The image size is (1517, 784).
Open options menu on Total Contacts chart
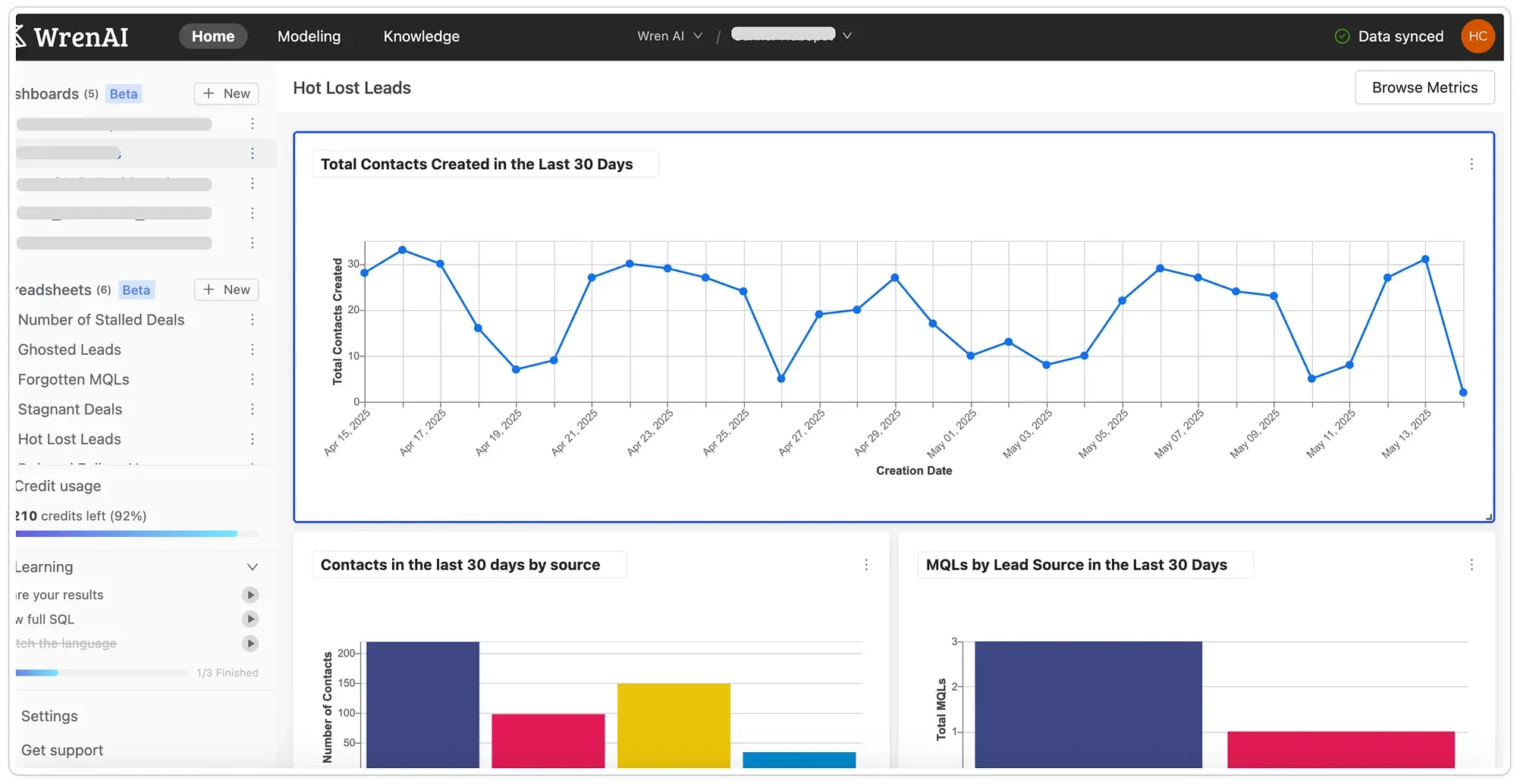tap(1471, 163)
